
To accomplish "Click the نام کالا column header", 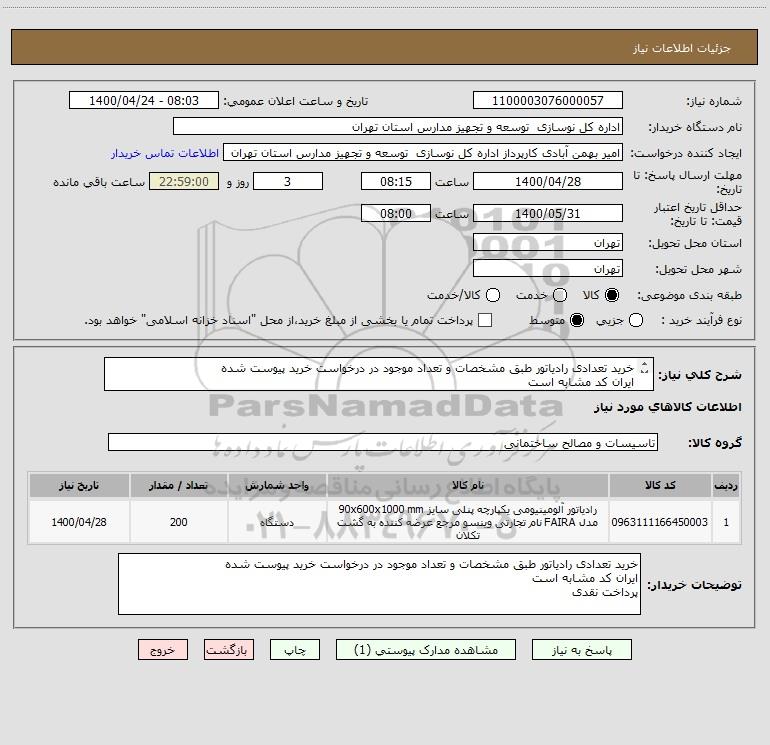I will [468, 486].
